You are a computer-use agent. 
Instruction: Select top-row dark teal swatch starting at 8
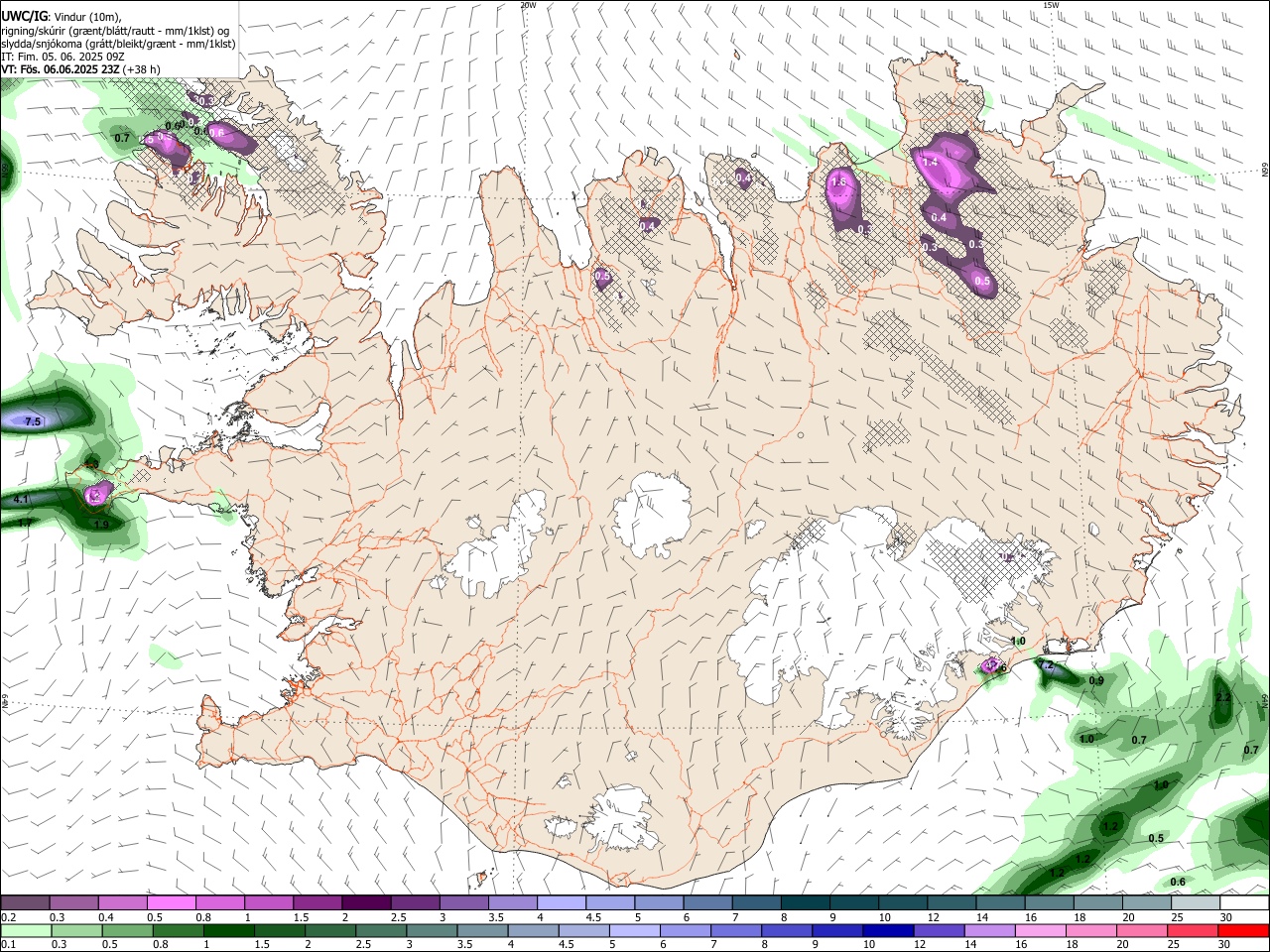point(806,903)
